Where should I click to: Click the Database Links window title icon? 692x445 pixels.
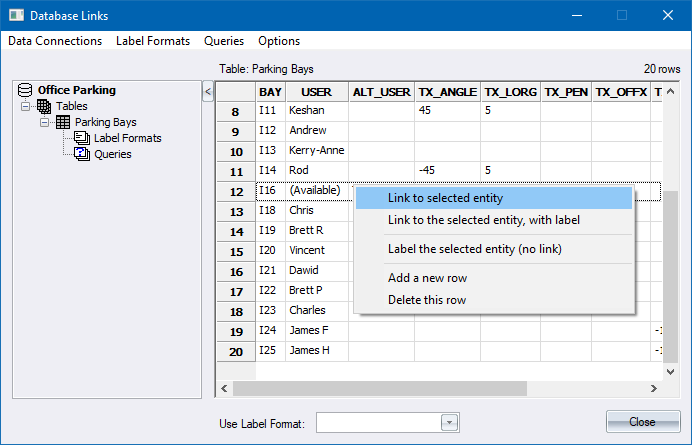coord(15,15)
